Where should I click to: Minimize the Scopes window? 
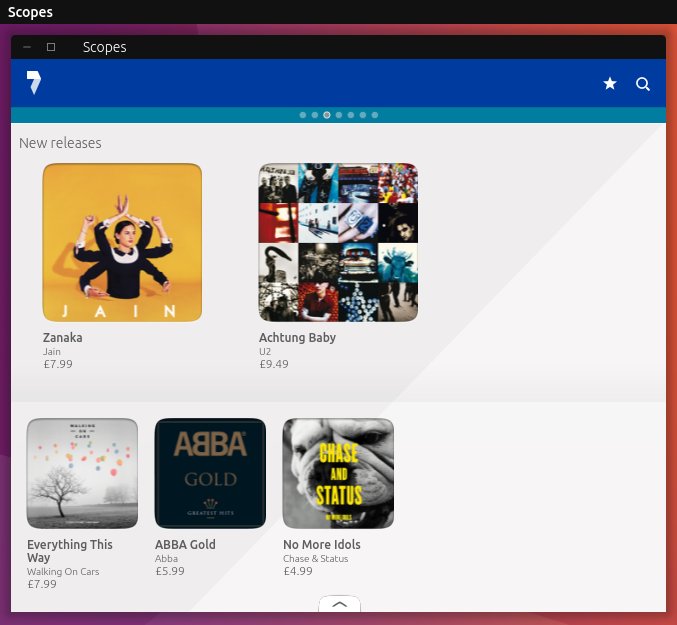point(27,47)
